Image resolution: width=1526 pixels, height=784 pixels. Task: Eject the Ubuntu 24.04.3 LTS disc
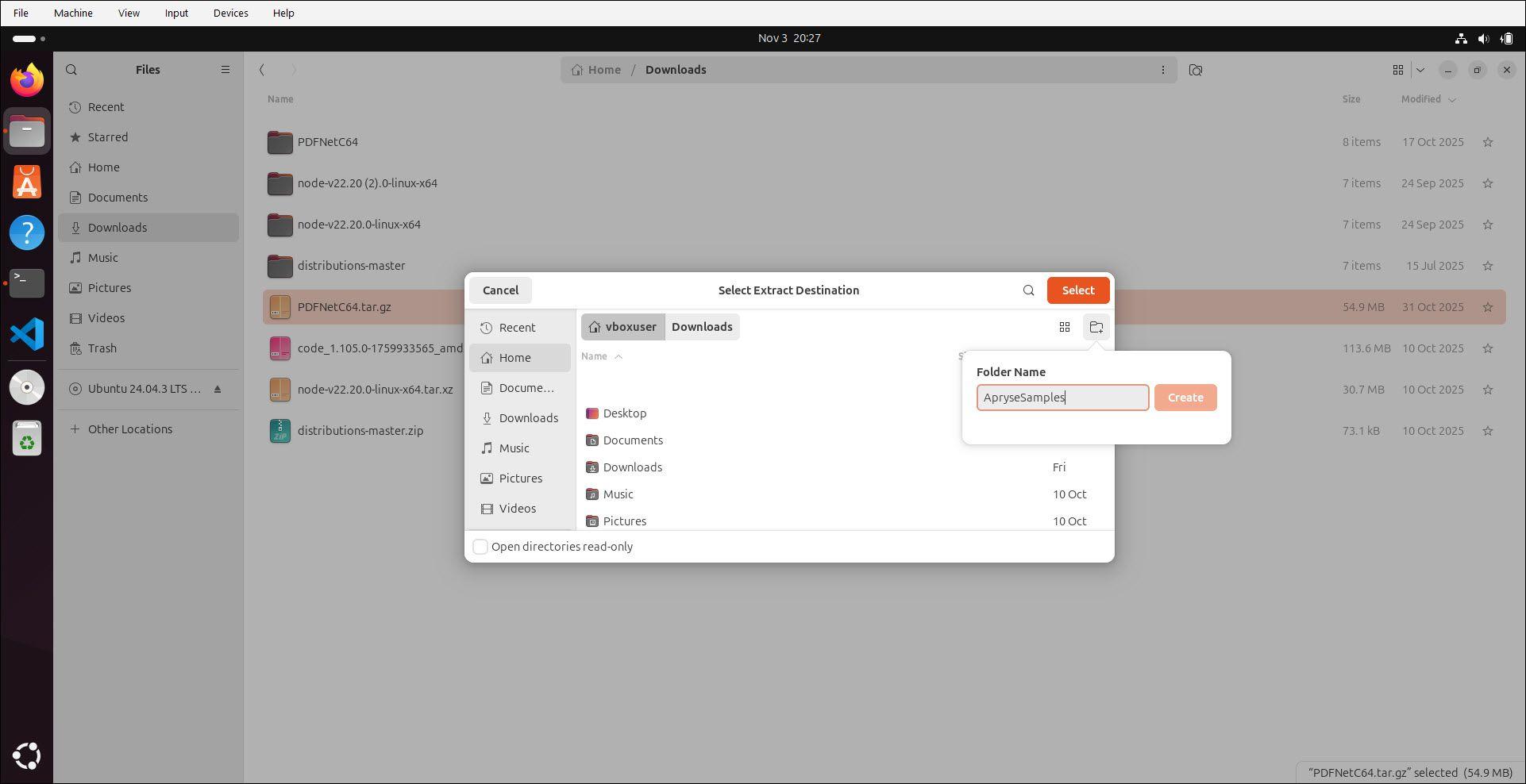[x=218, y=389]
